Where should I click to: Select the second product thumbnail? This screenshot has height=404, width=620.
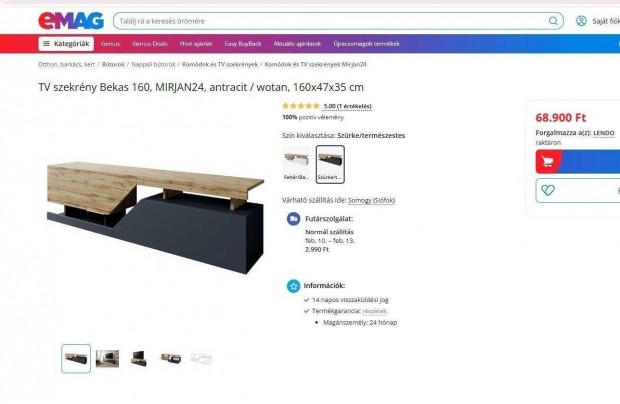pos(107,359)
